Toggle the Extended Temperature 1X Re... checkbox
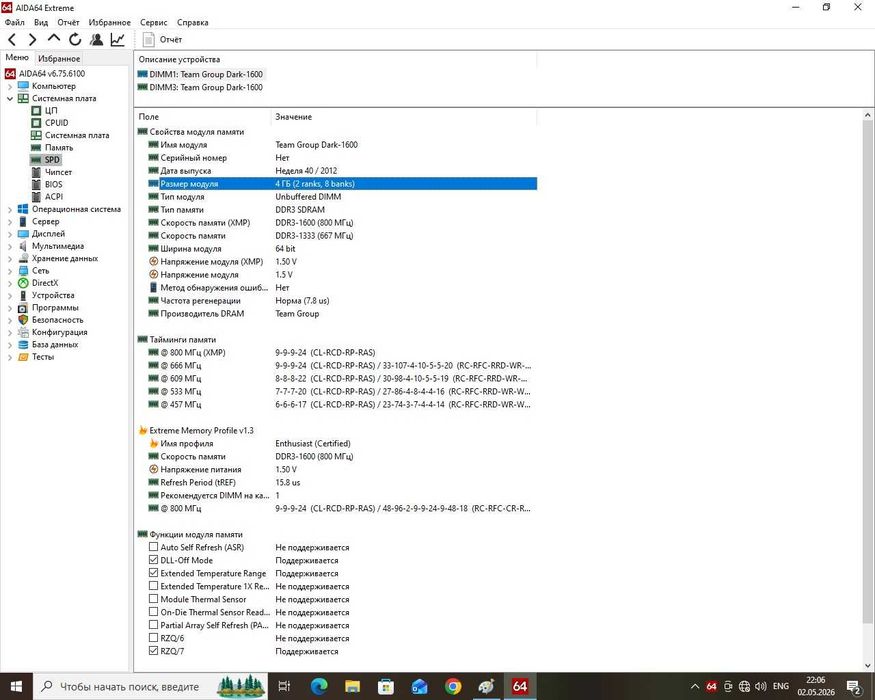This screenshot has width=875, height=700. [153, 586]
